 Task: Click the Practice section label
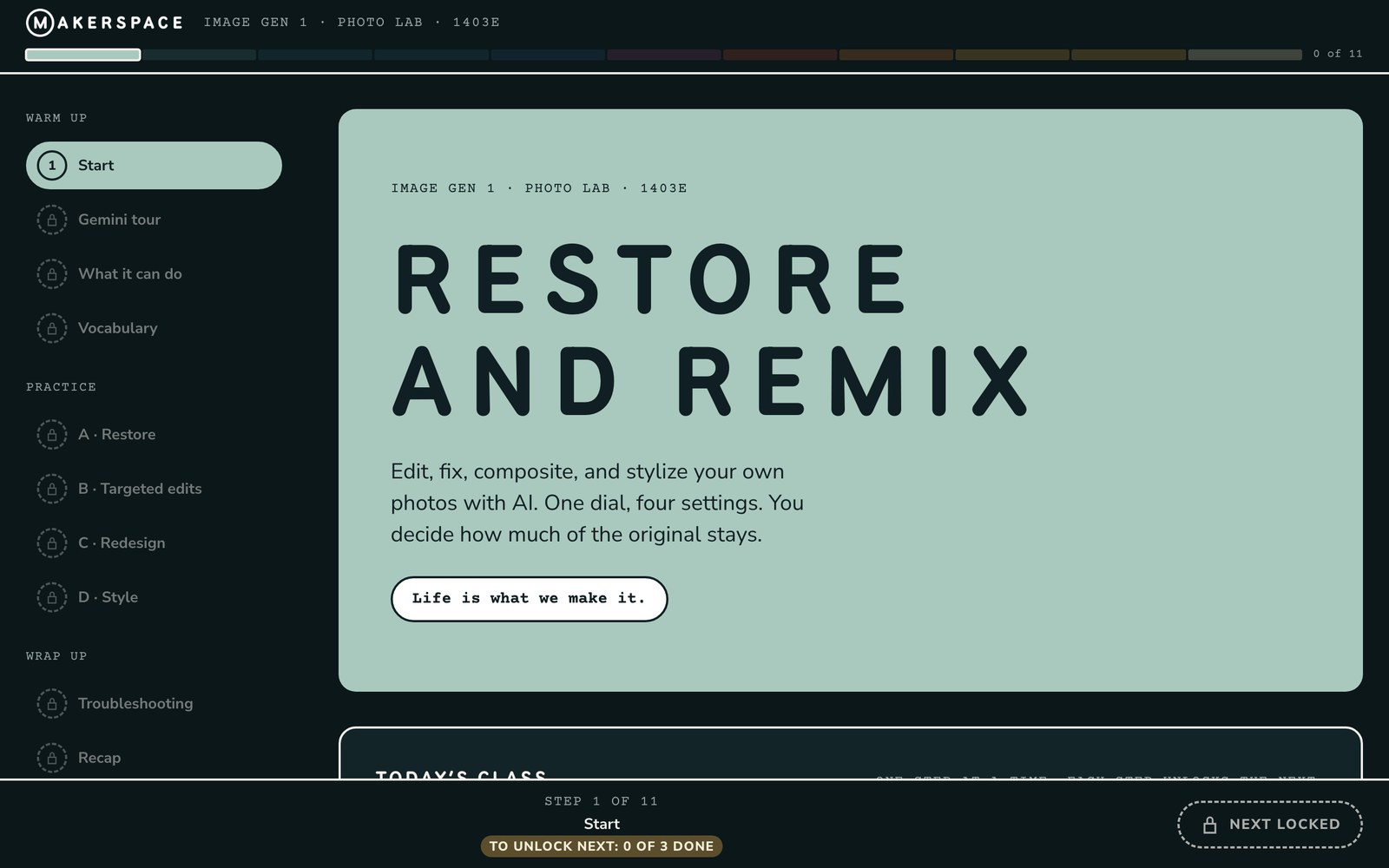(61, 387)
